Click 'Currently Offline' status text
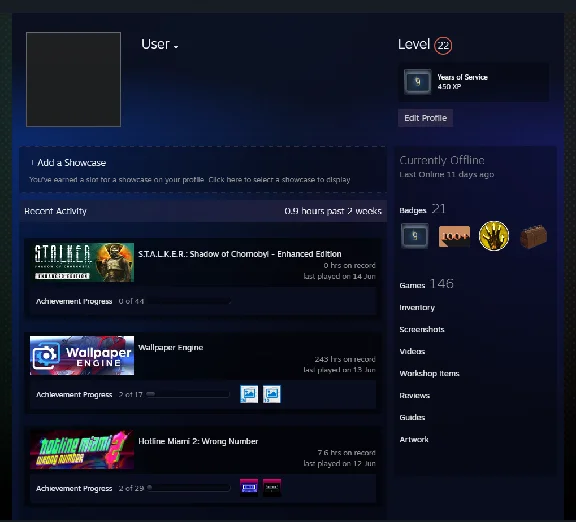 click(x=442, y=161)
